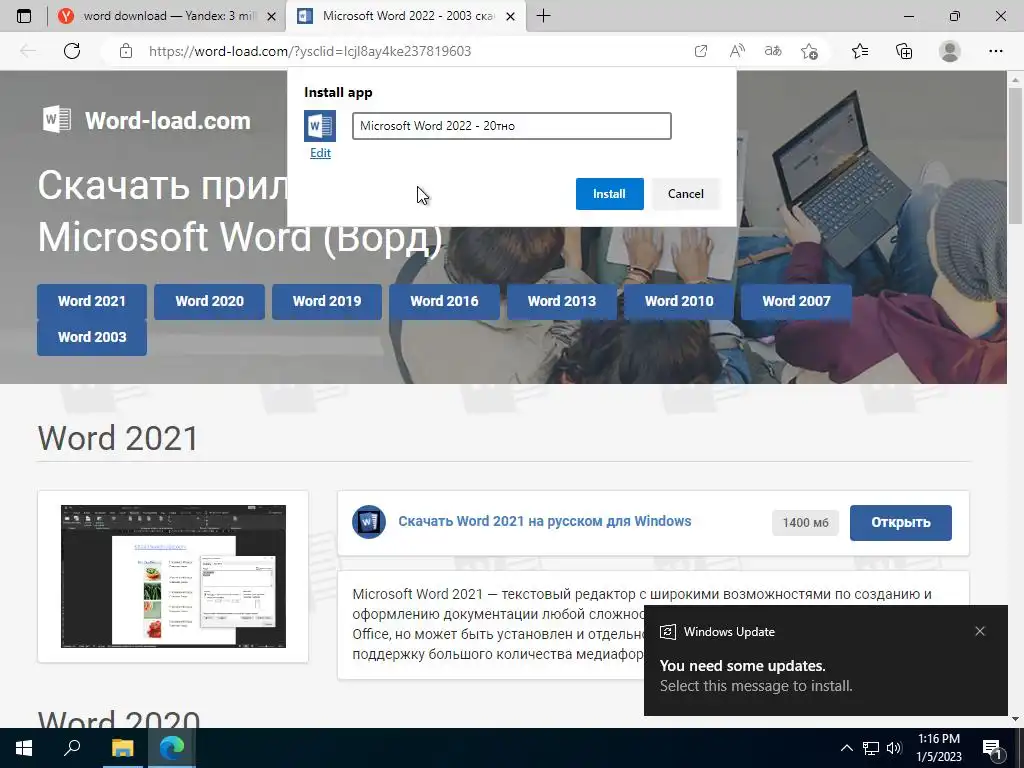Open File Explorer from the taskbar

pyautogui.click(x=122, y=748)
